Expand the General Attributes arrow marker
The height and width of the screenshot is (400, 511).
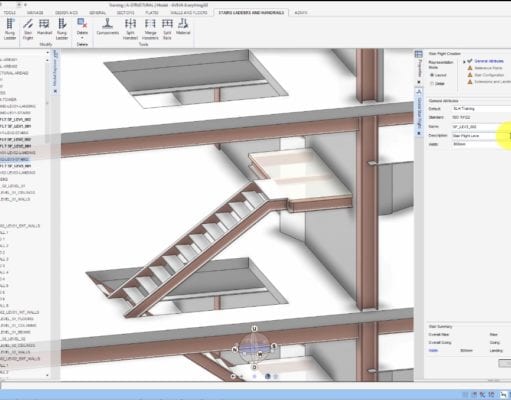pyautogui.click(x=464, y=62)
